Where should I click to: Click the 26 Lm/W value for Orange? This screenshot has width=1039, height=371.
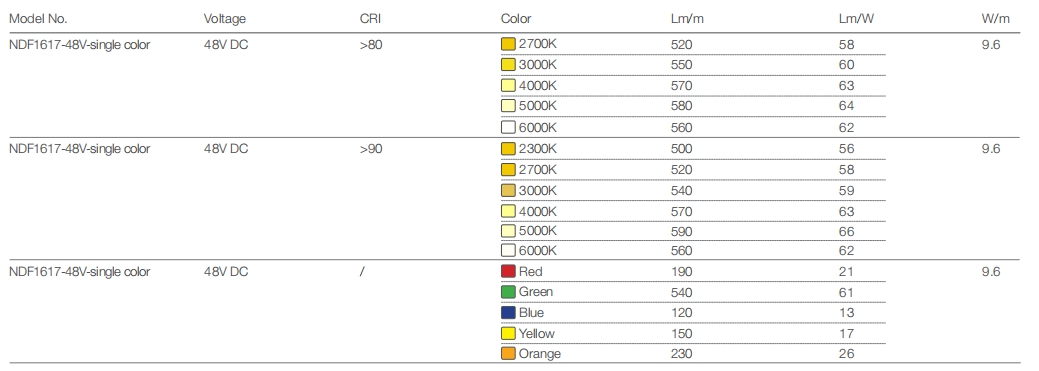(846, 354)
